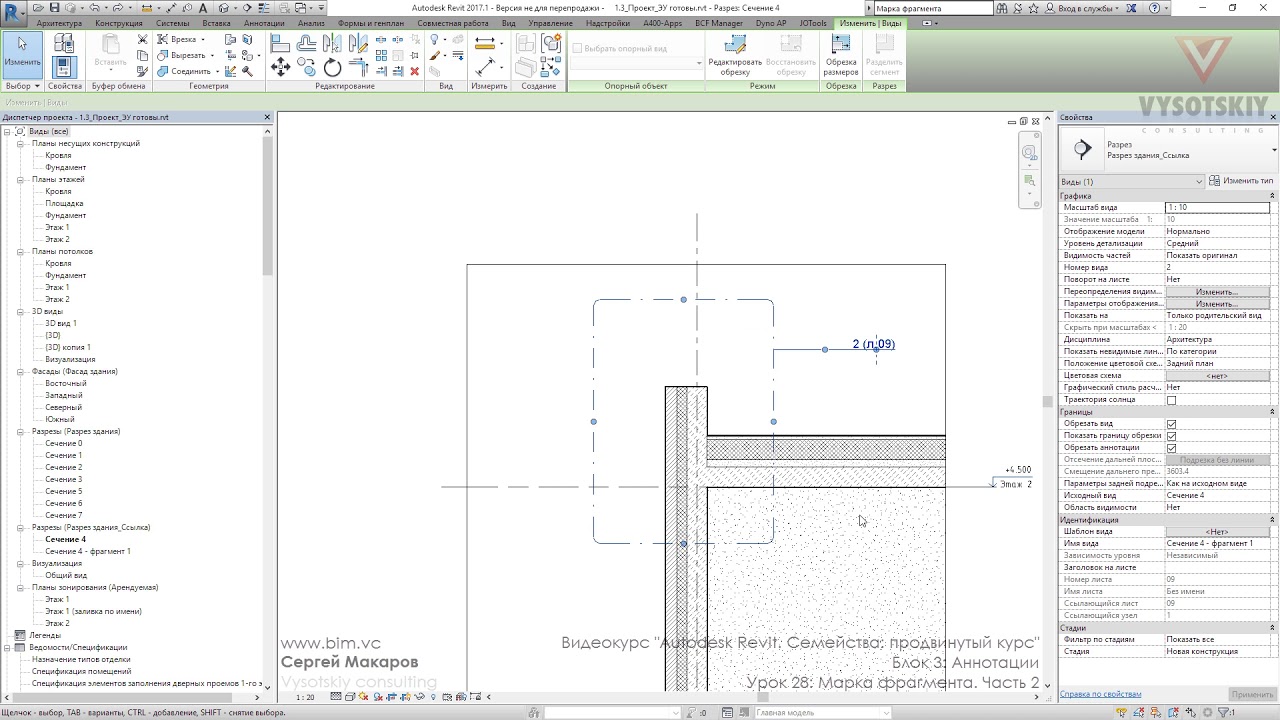Toggle Траектория солнца checkbox

coord(1171,400)
